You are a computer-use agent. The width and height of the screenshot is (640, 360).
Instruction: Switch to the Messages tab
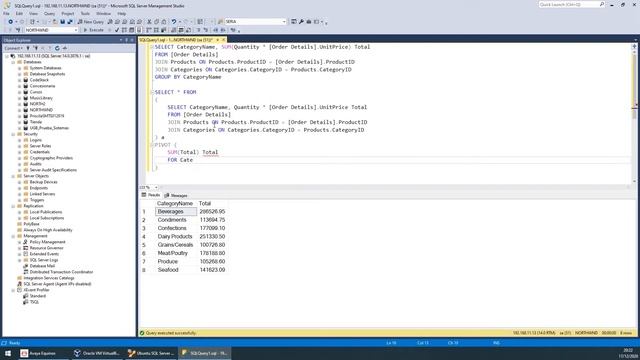click(176, 195)
